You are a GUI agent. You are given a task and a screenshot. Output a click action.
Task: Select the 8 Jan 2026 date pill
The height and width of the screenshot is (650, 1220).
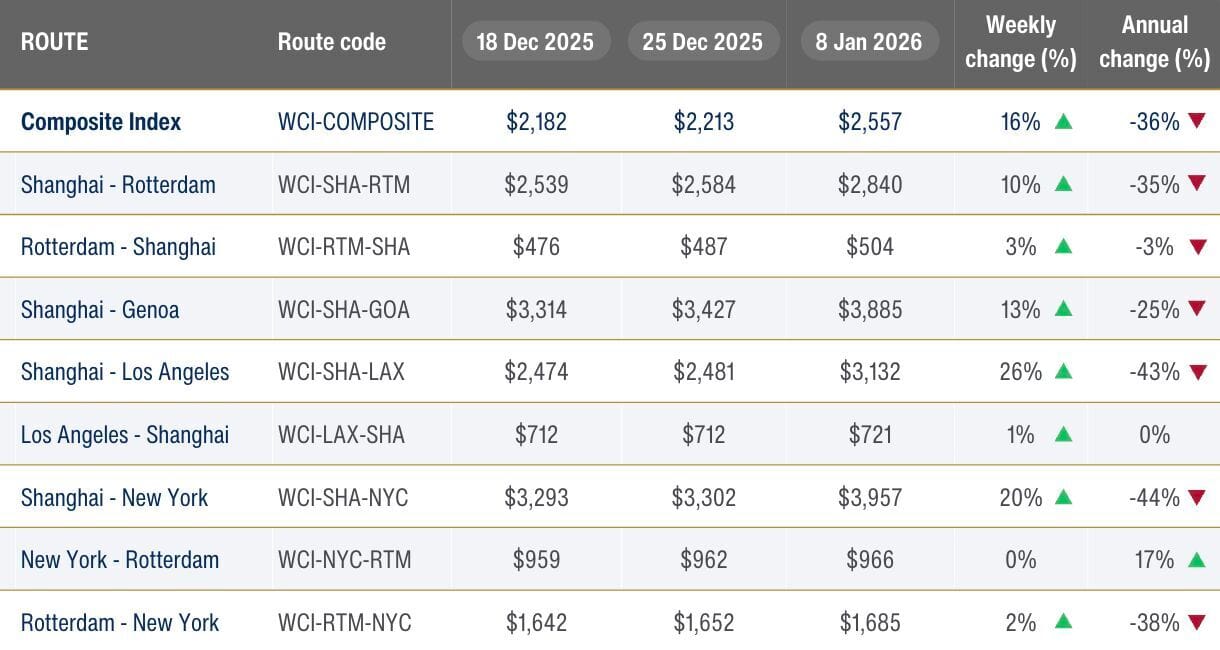tap(870, 42)
